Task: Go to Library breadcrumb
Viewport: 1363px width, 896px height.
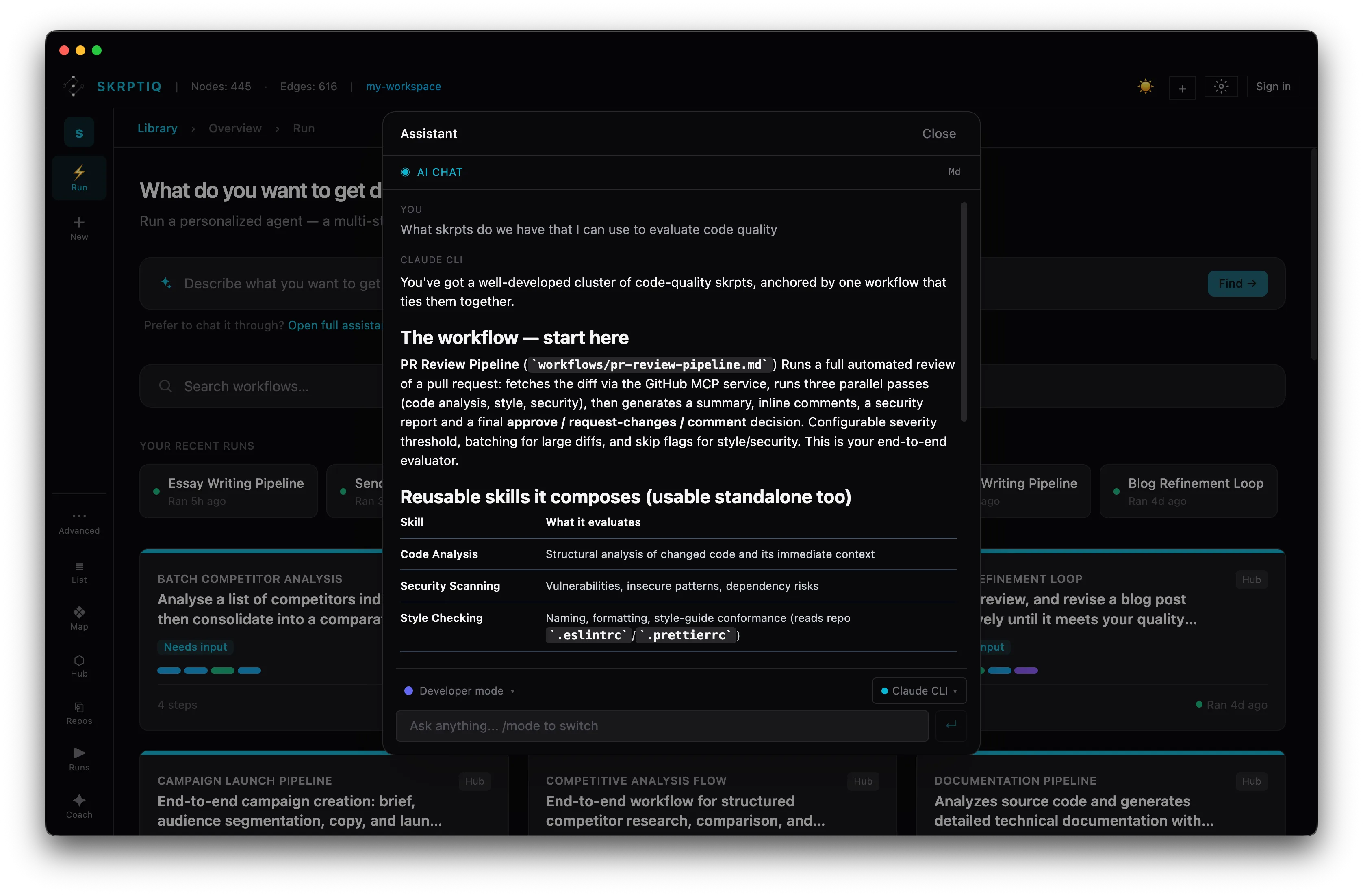Action: (x=158, y=128)
